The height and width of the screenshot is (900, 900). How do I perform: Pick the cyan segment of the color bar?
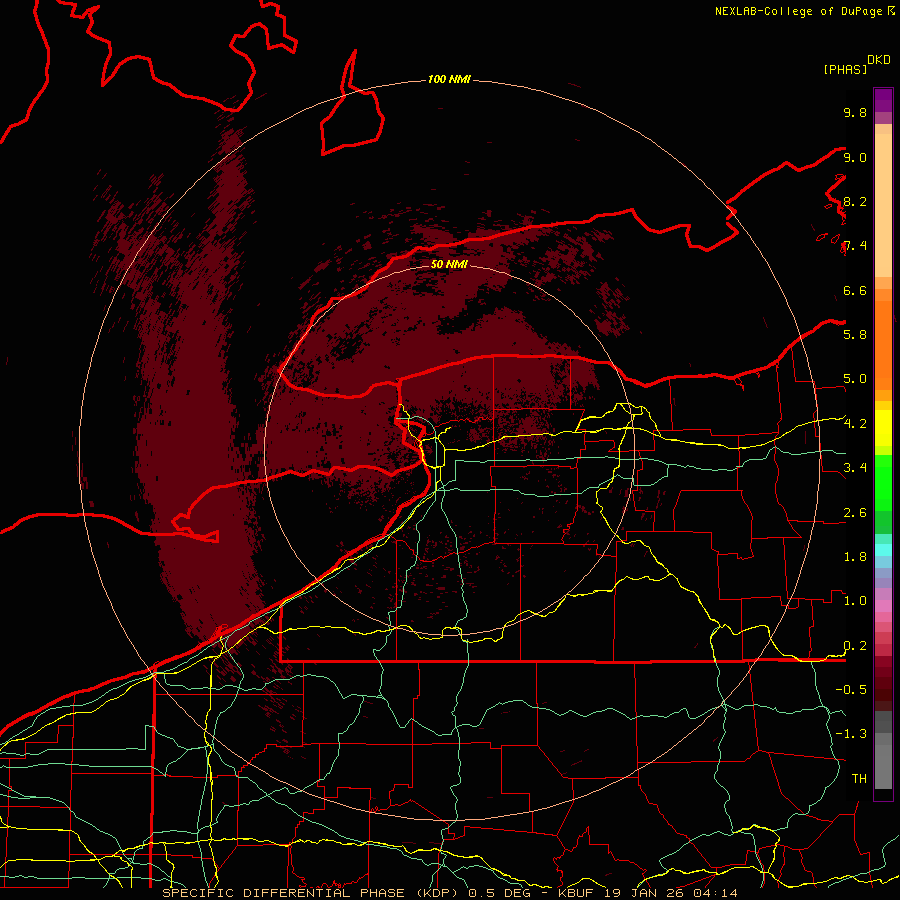pyautogui.click(x=883, y=550)
